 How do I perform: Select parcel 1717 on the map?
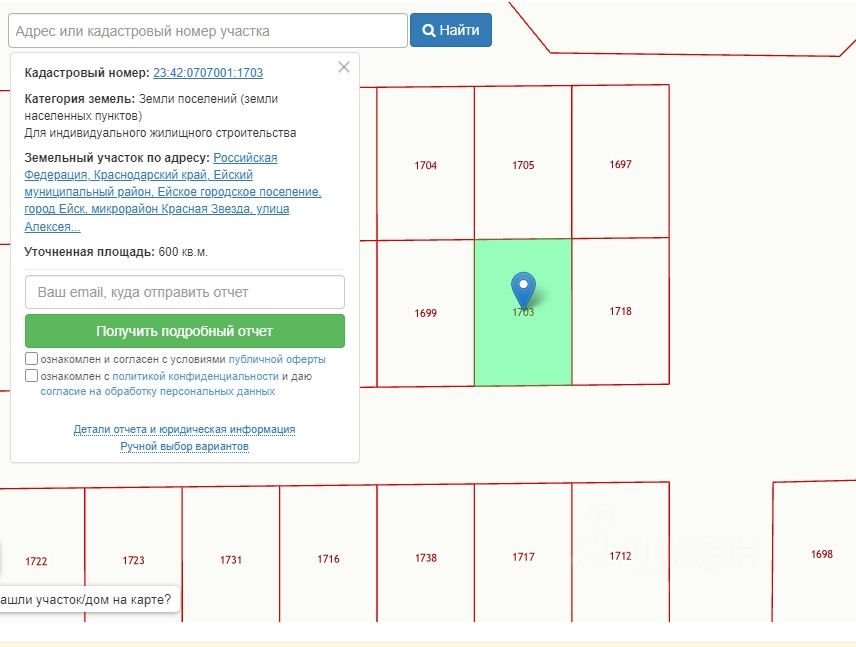tap(523, 557)
